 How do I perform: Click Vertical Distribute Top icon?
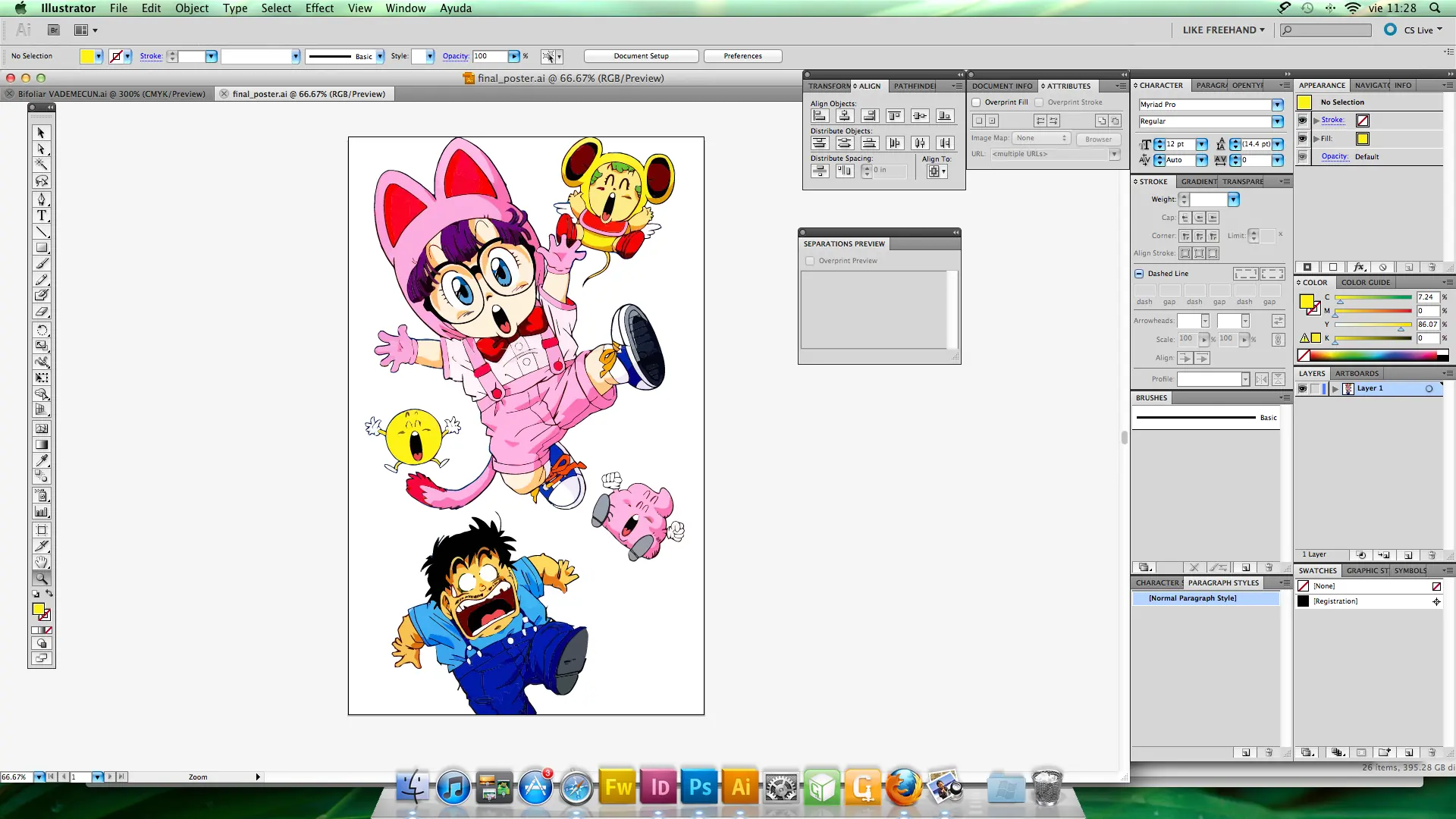820,143
